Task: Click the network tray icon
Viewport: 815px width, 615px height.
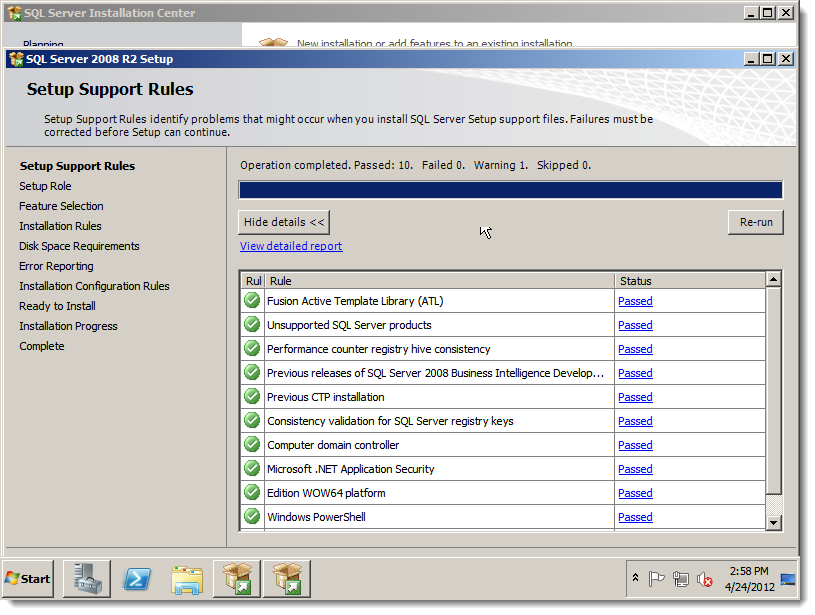Action: [680, 579]
